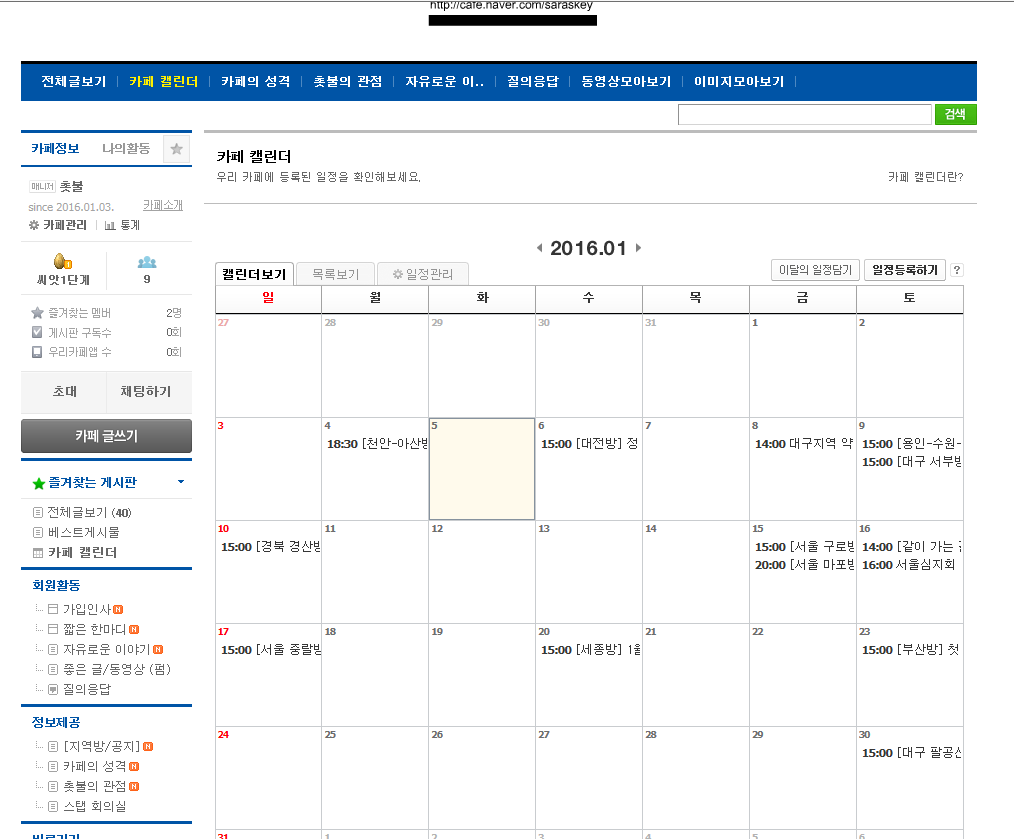The image size is (1014, 839).
Task: Open the 14:00 대구지역 event
Action: pos(804,444)
